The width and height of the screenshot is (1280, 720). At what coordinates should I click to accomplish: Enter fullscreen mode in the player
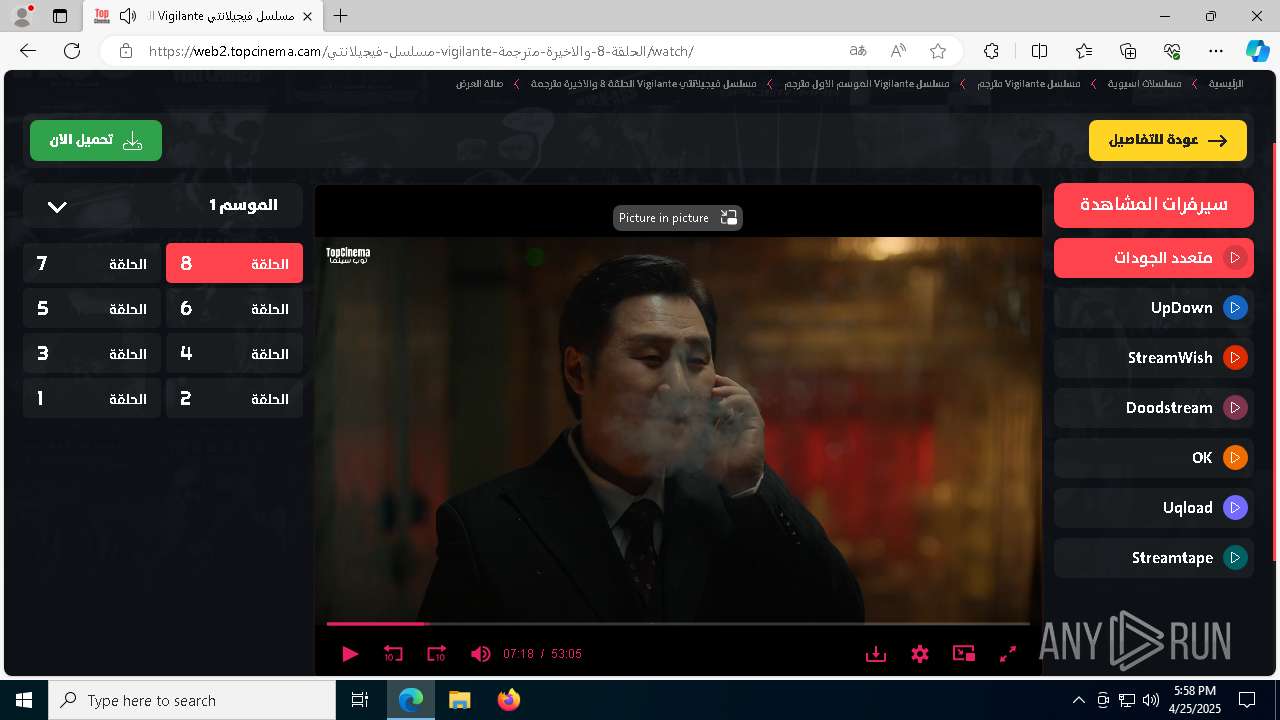[x=1008, y=654]
